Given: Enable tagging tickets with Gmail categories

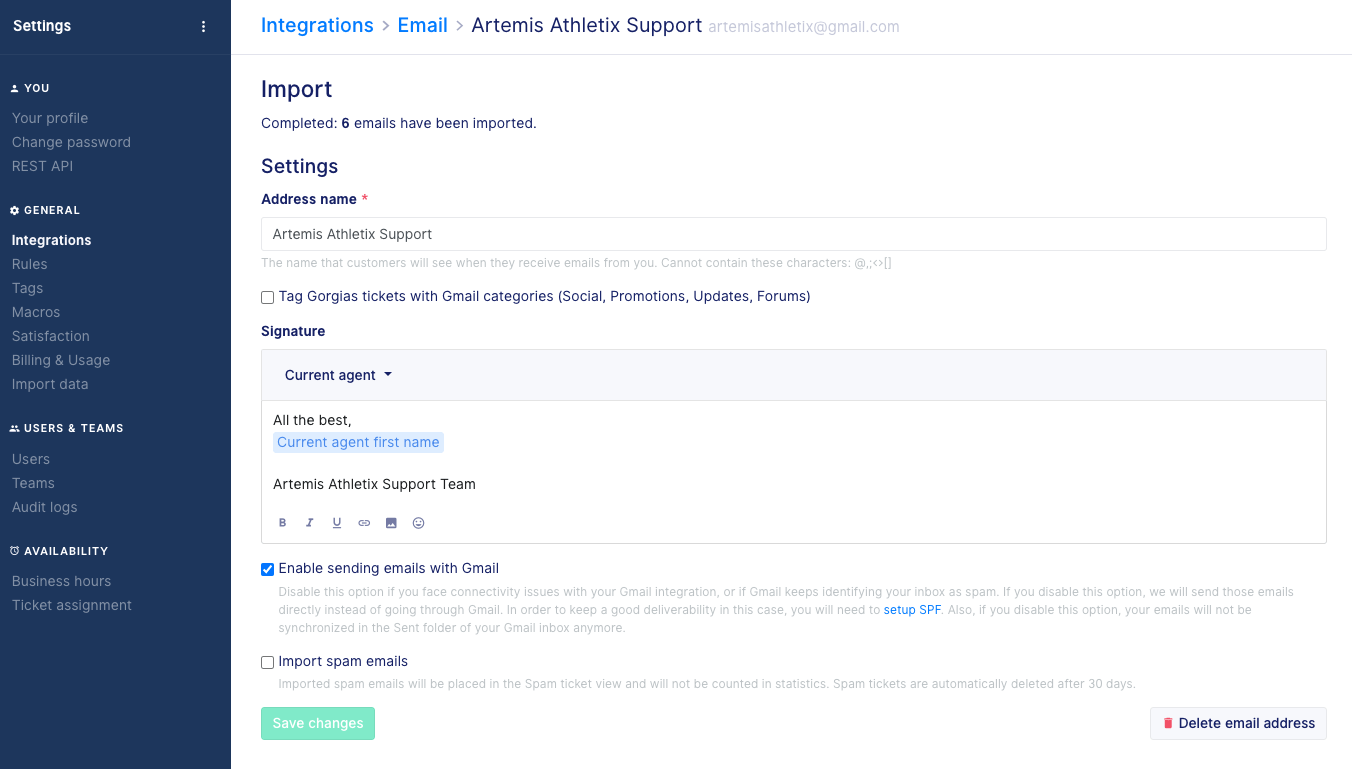Looking at the screenshot, I should tap(268, 297).
